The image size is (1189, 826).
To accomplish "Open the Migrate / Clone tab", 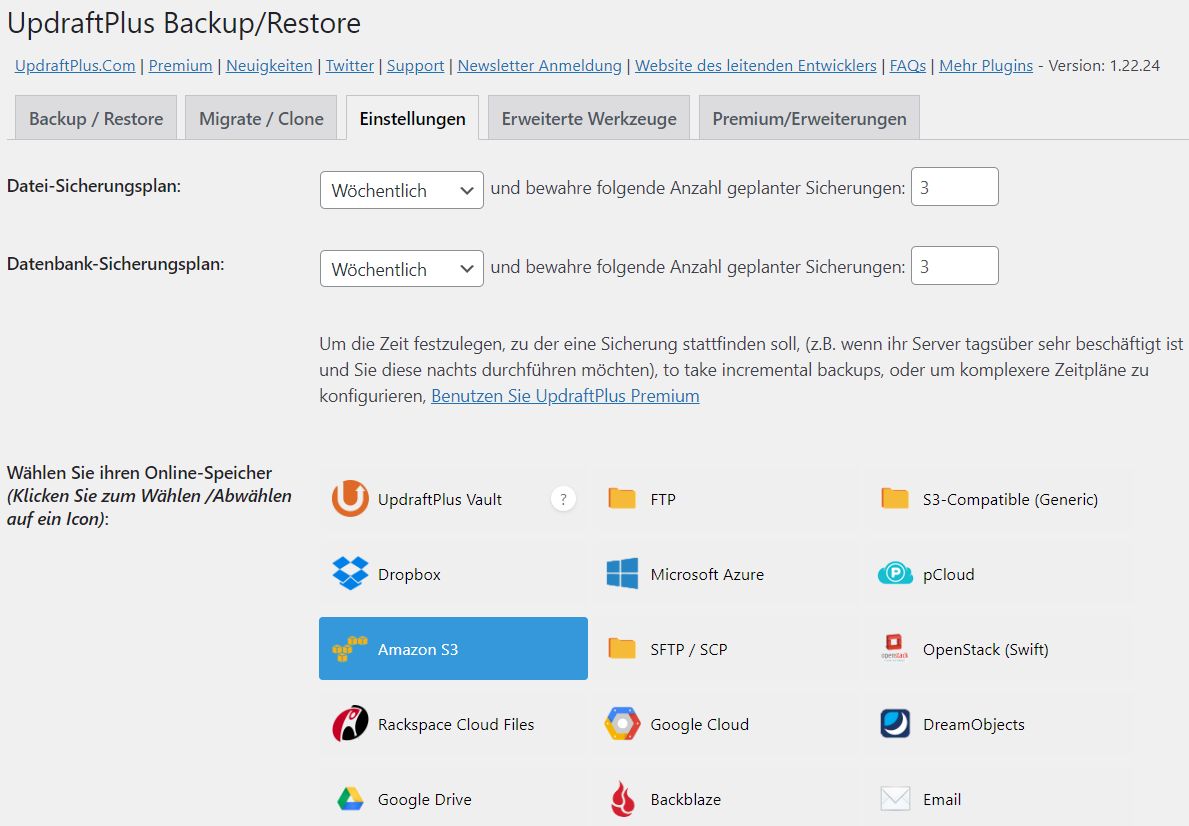I will click(x=261, y=118).
